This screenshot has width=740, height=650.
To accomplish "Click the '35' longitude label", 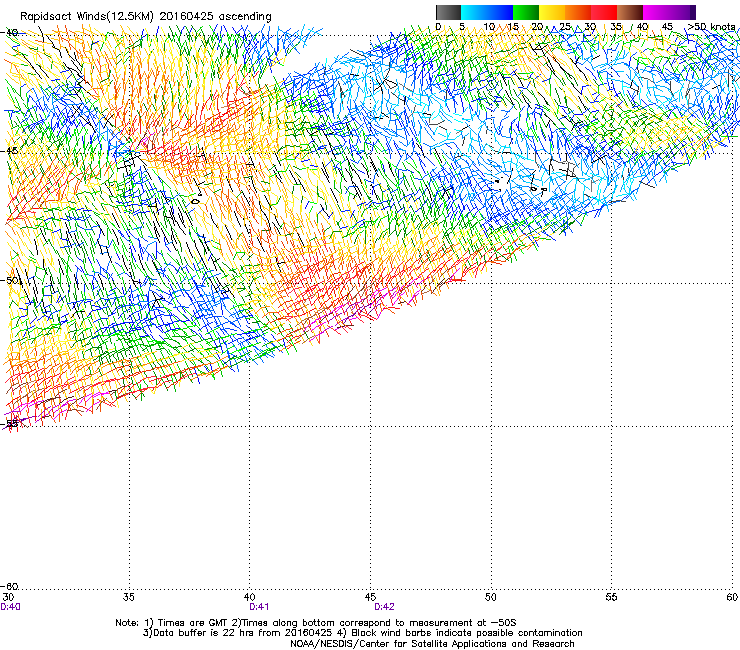I will (129, 597).
